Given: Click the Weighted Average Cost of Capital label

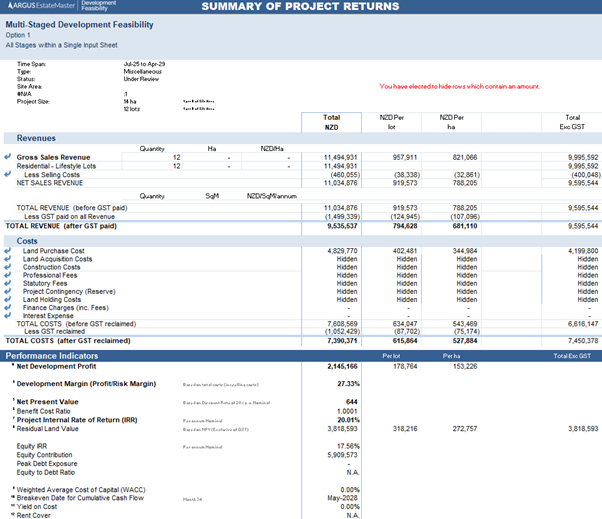Looking at the screenshot, I should coord(81,490).
